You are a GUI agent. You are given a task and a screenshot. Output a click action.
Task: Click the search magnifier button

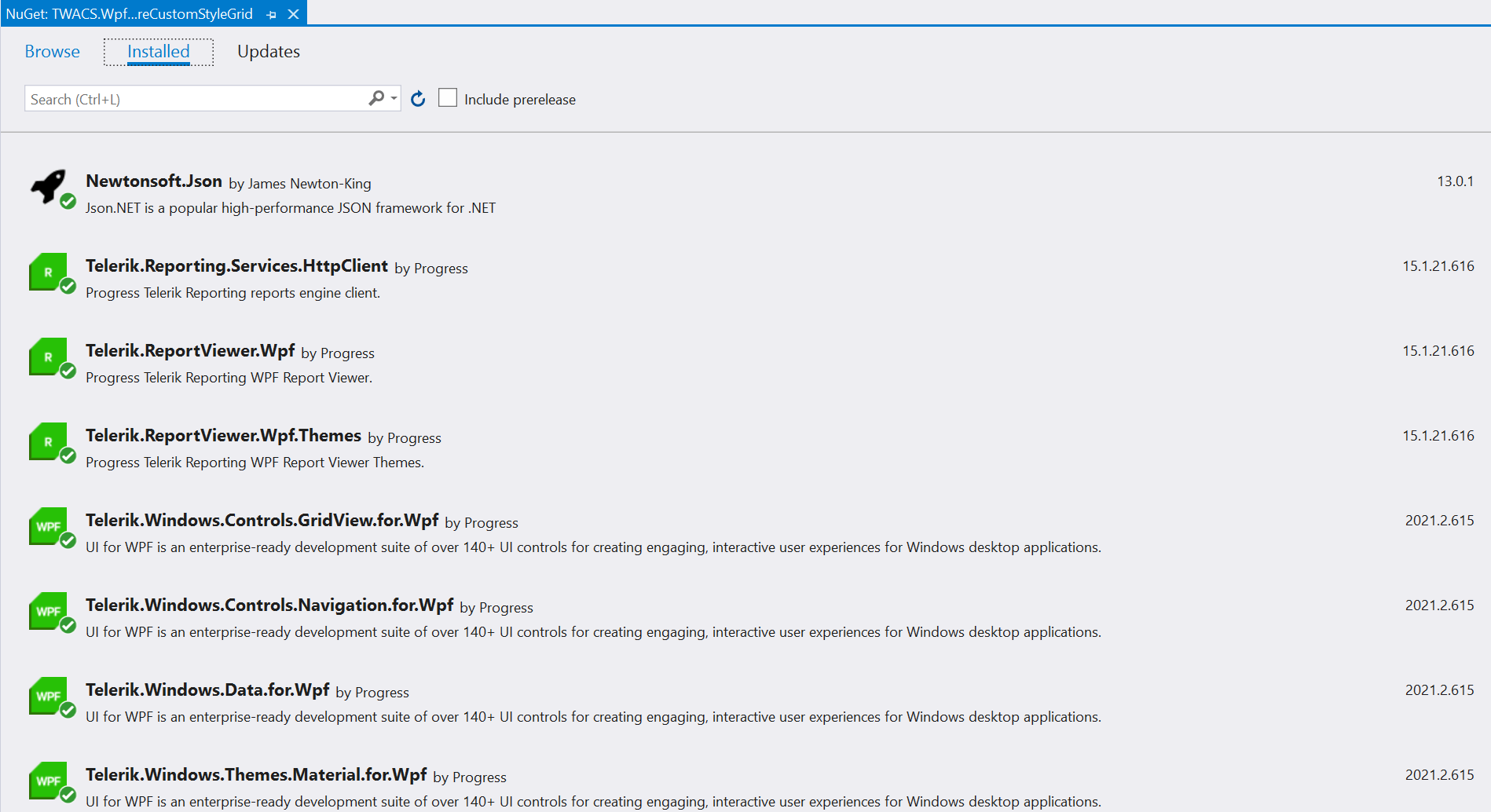click(375, 98)
